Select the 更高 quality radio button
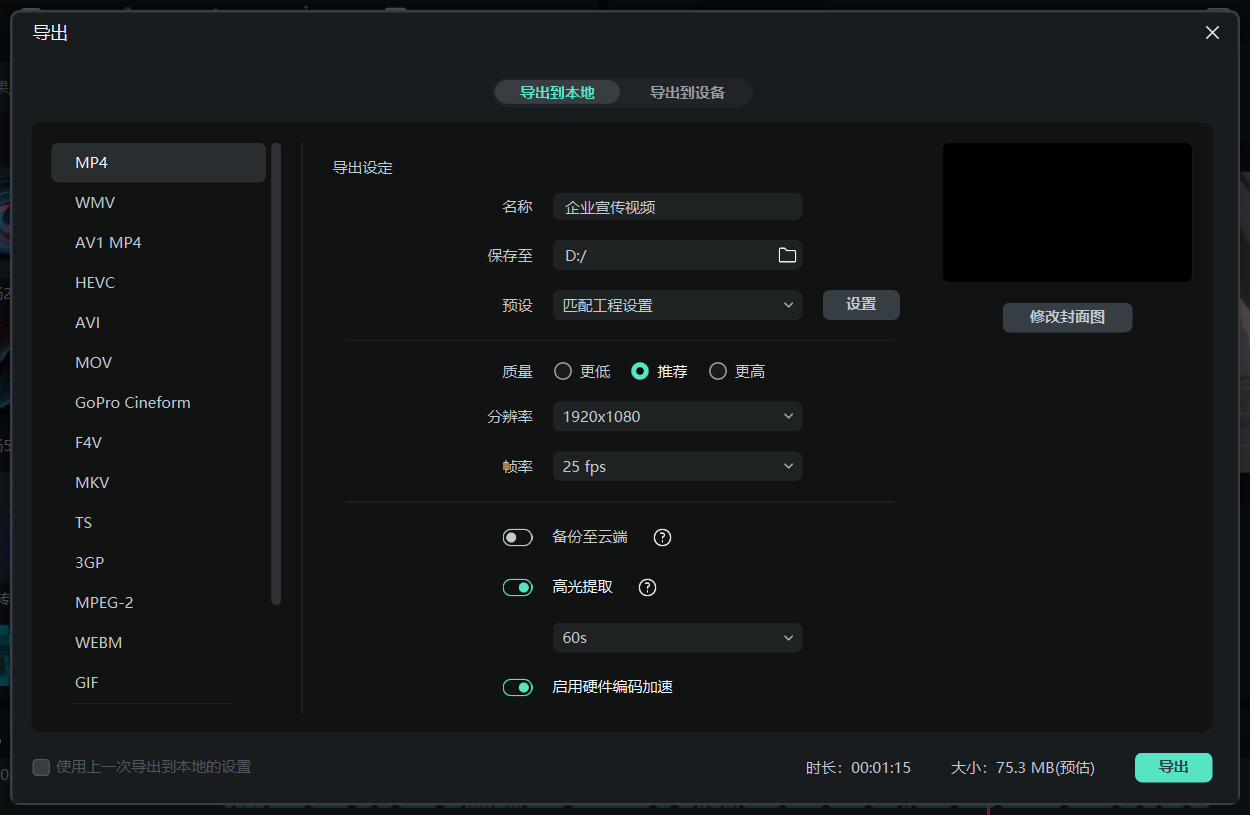Screen dimensions: 1250x815 (x=717, y=370)
